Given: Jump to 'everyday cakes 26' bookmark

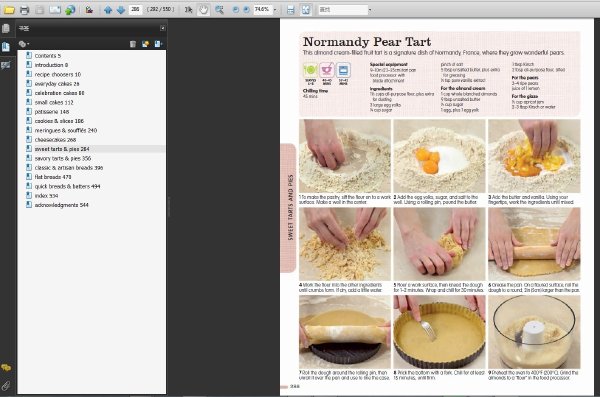Looking at the screenshot, I should [57, 83].
